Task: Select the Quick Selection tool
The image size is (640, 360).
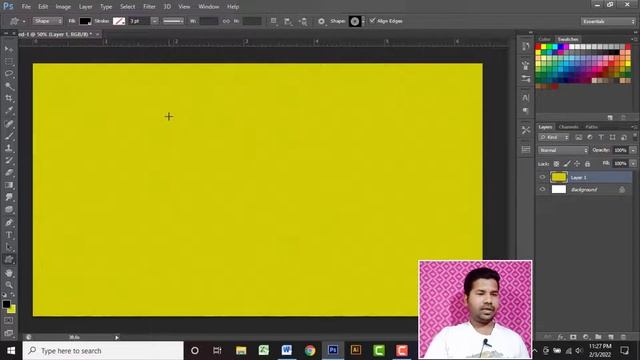Action: (x=9, y=86)
